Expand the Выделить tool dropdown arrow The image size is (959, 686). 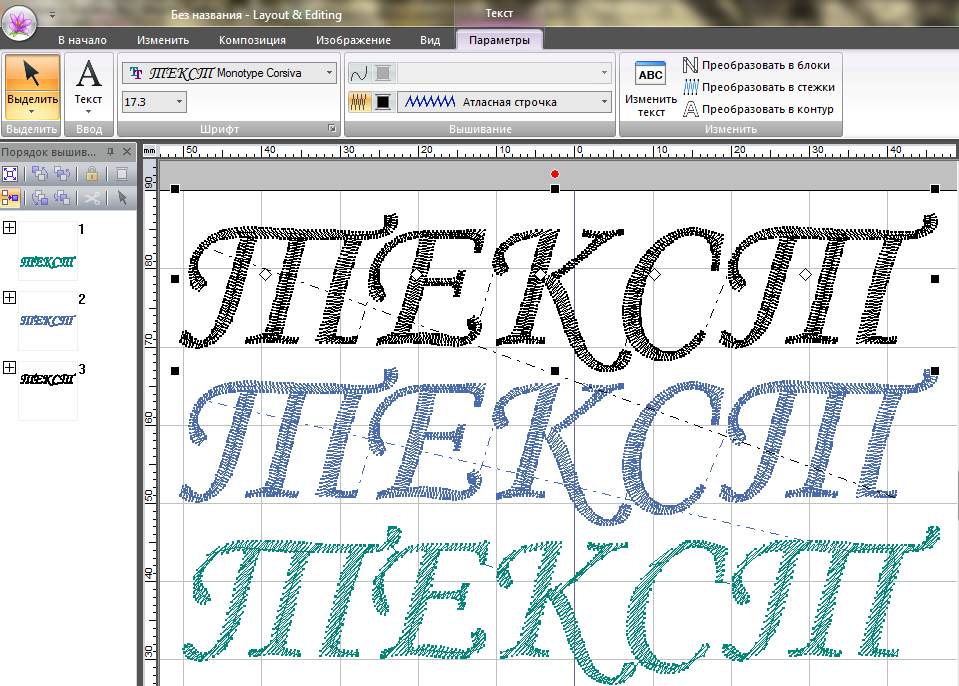pos(32,111)
